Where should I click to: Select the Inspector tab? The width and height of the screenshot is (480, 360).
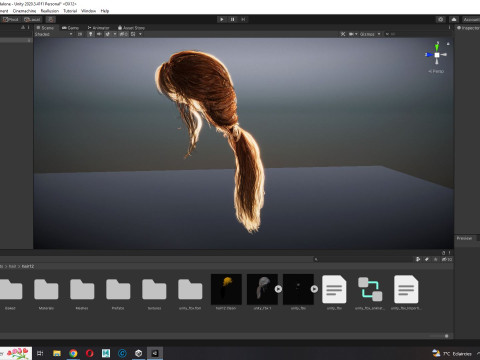[468, 28]
